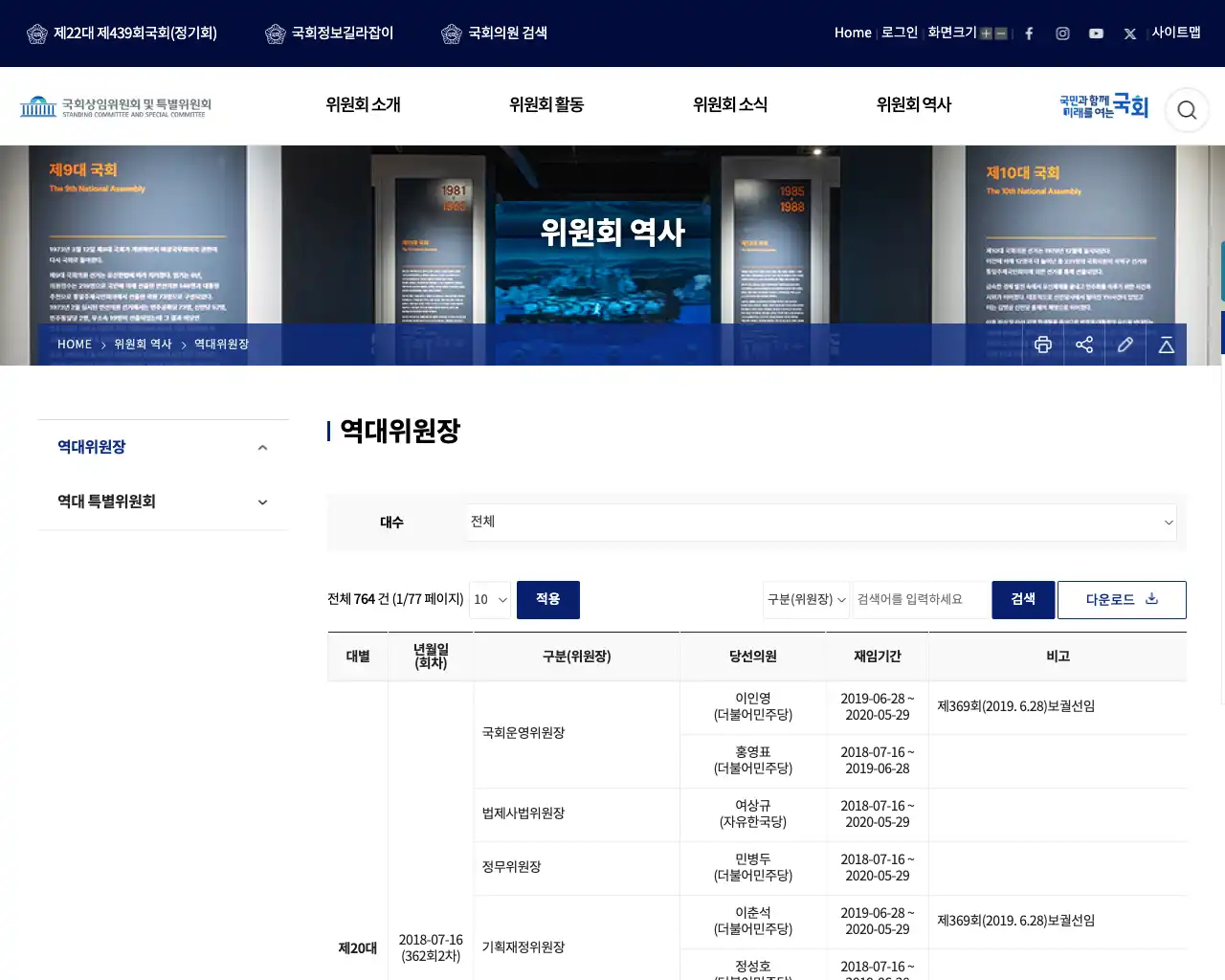
Task: Click the 국회운영위원장 table cell
Action: [576, 734]
